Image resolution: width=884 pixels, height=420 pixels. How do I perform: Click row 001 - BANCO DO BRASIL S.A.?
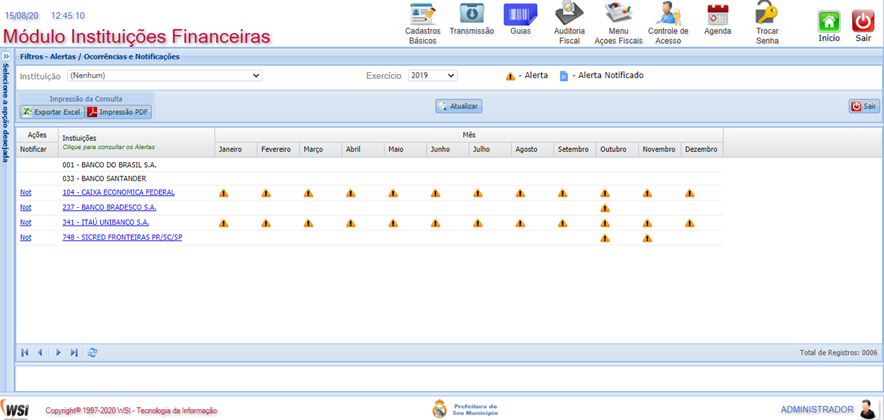coord(369,165)
